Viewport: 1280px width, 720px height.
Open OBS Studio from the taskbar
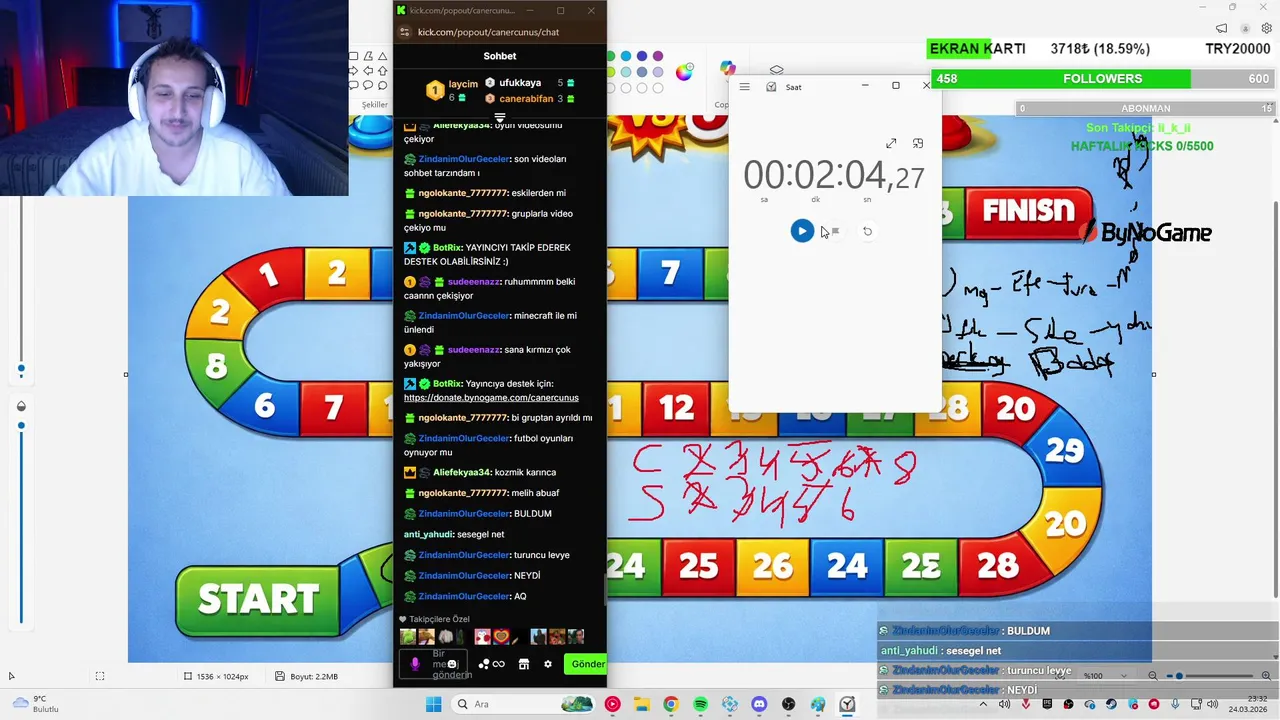coord(789,704)
